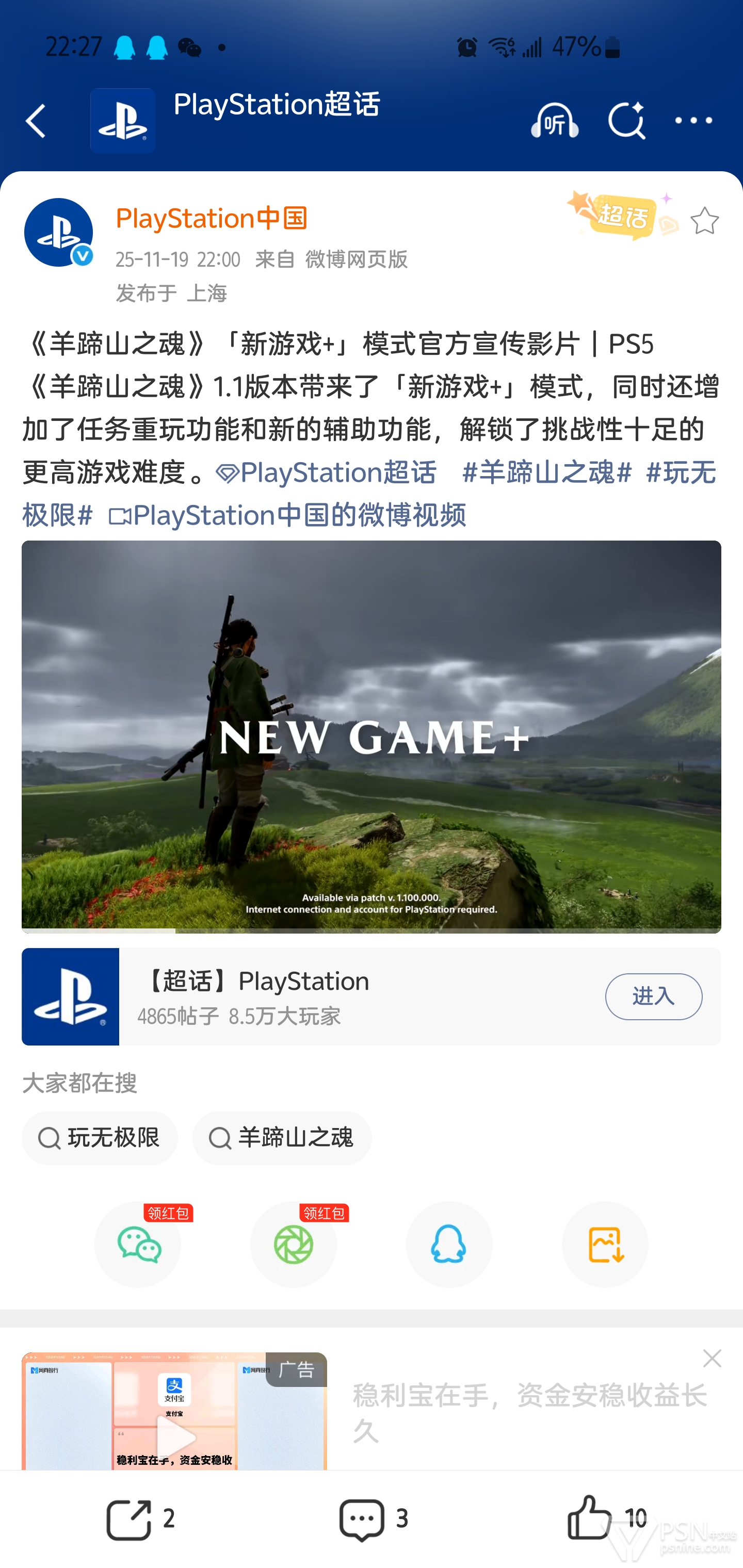Open the listen headphone icon
Image resolution: width=743 pixels, height=1568 pixels.
[x=554, y=121]
